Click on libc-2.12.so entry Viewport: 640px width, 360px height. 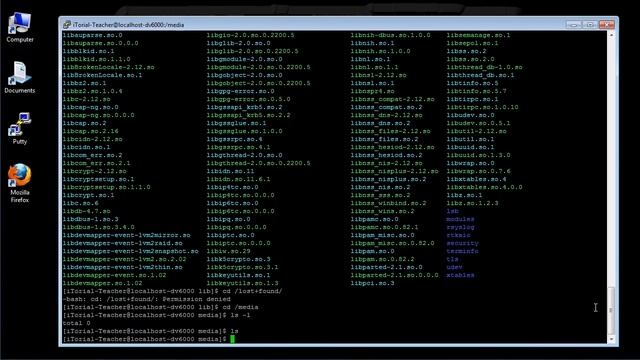click(x=87, y=99)
